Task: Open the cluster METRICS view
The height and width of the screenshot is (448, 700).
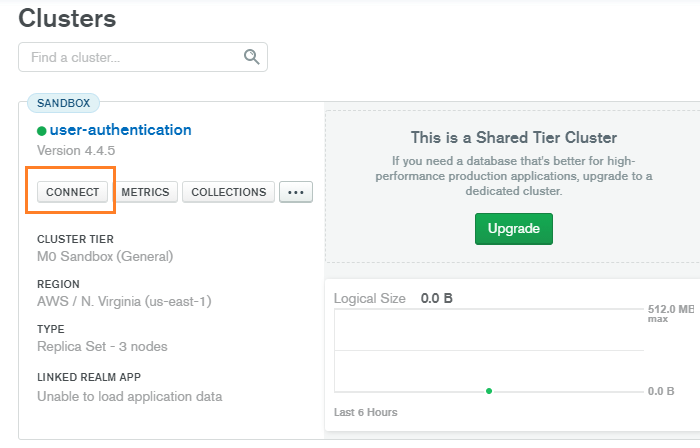Action: coord(147,192)
